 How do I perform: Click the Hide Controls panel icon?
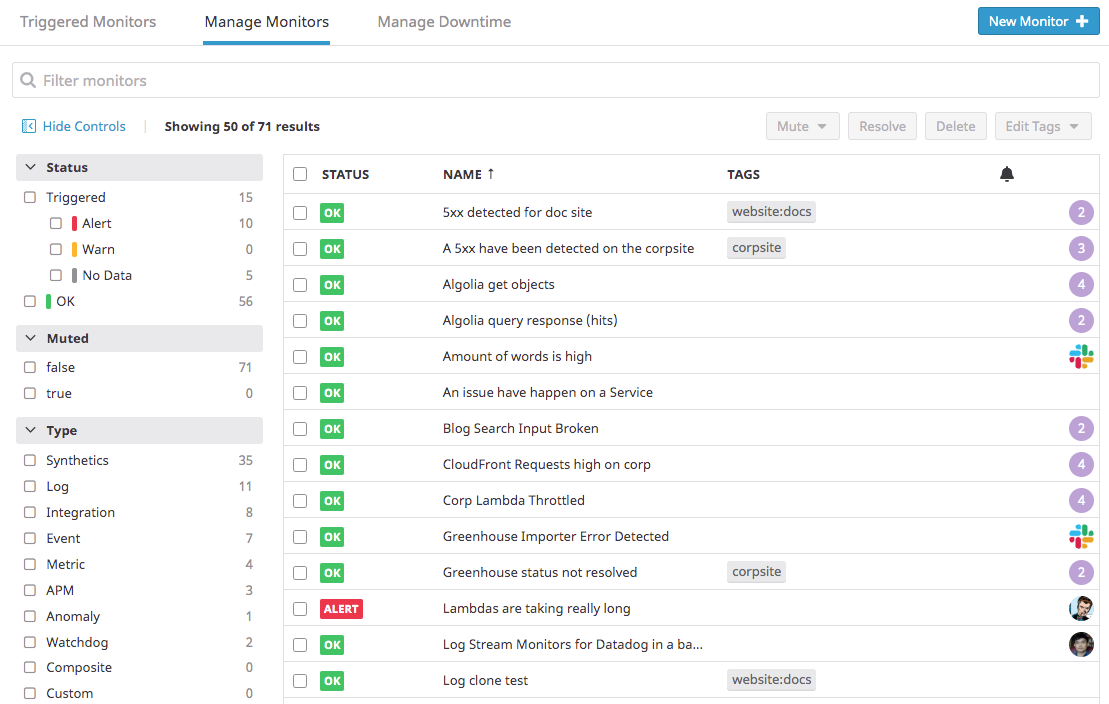pos(28,126)
